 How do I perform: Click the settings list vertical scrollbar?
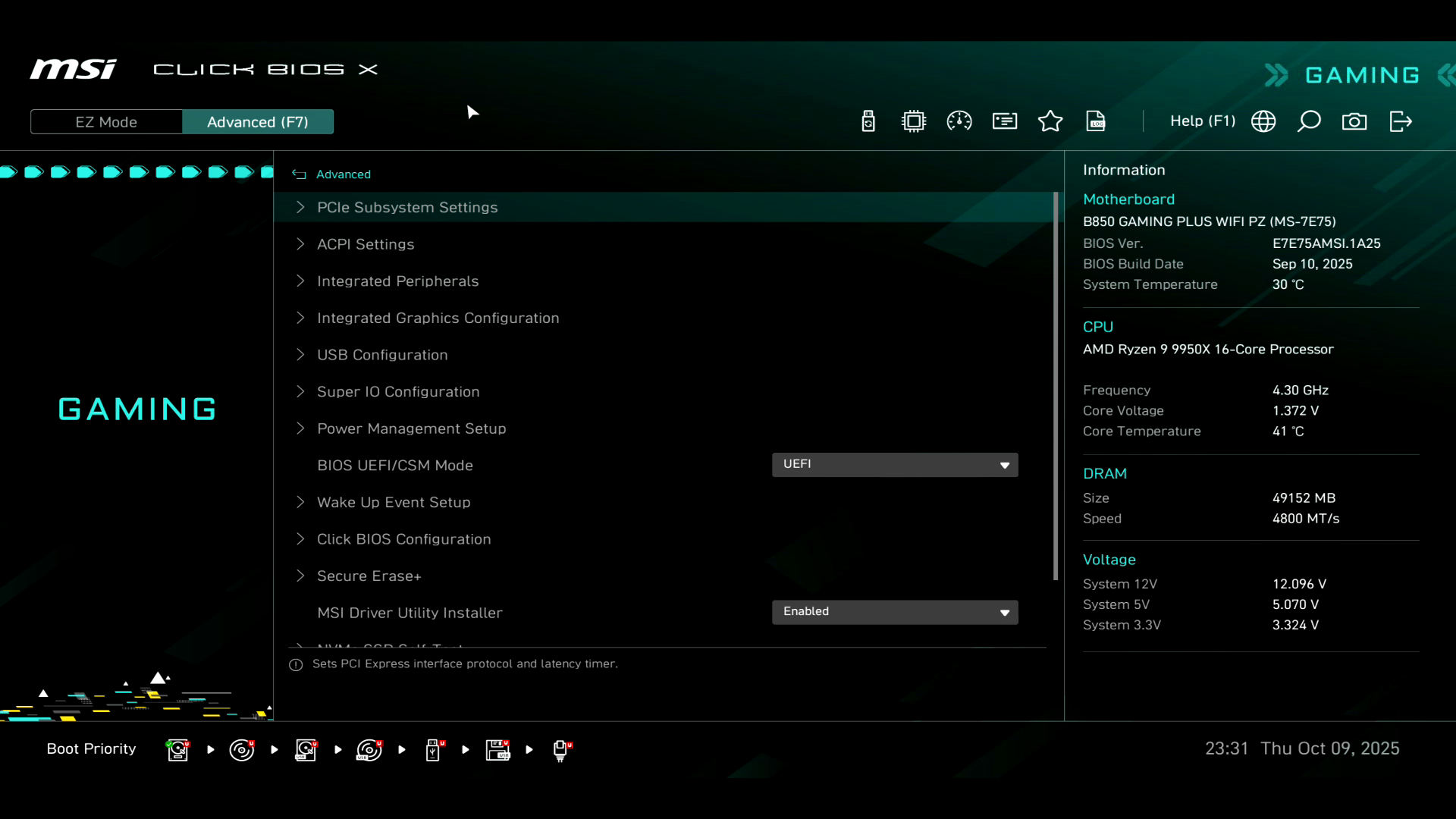click(1056, 387)
